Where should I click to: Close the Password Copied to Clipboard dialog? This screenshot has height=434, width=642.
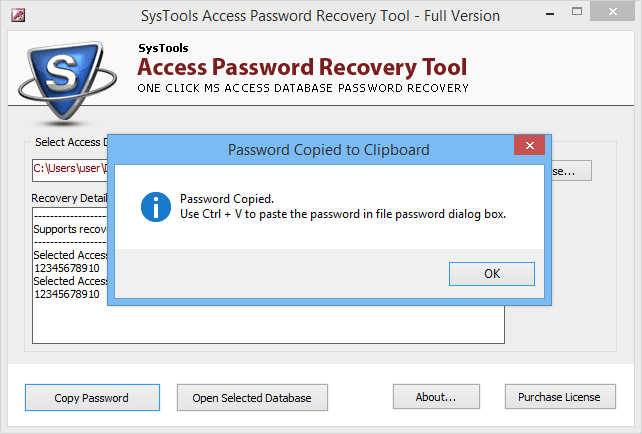(x=529, y=145)
